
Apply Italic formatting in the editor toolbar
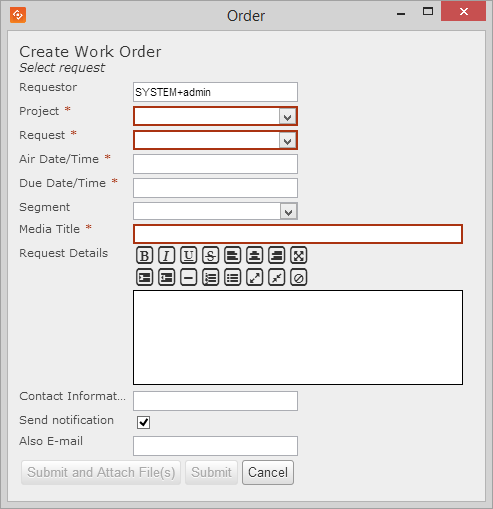(x=166, y=256)
